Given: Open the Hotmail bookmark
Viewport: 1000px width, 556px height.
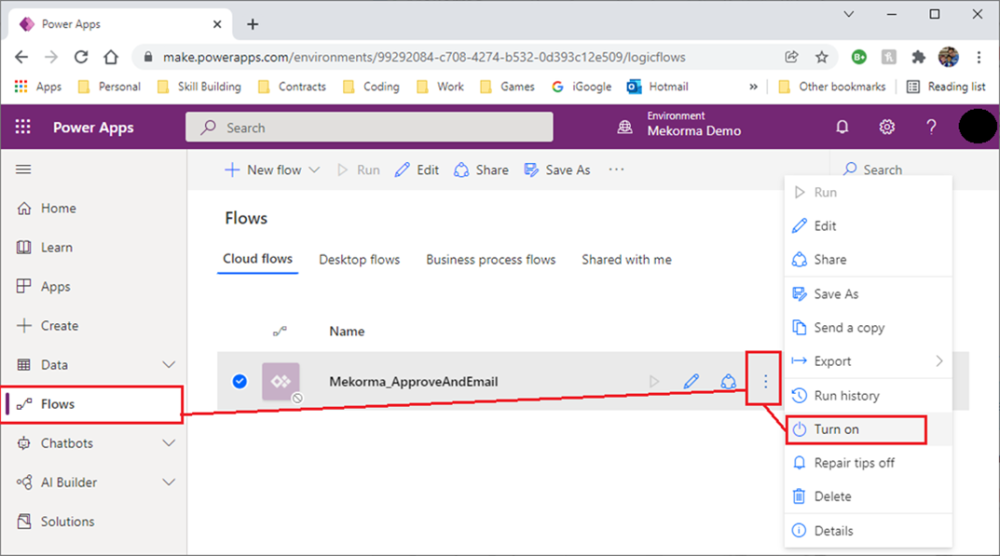Looking at the screenshot, I should (658, 87).
